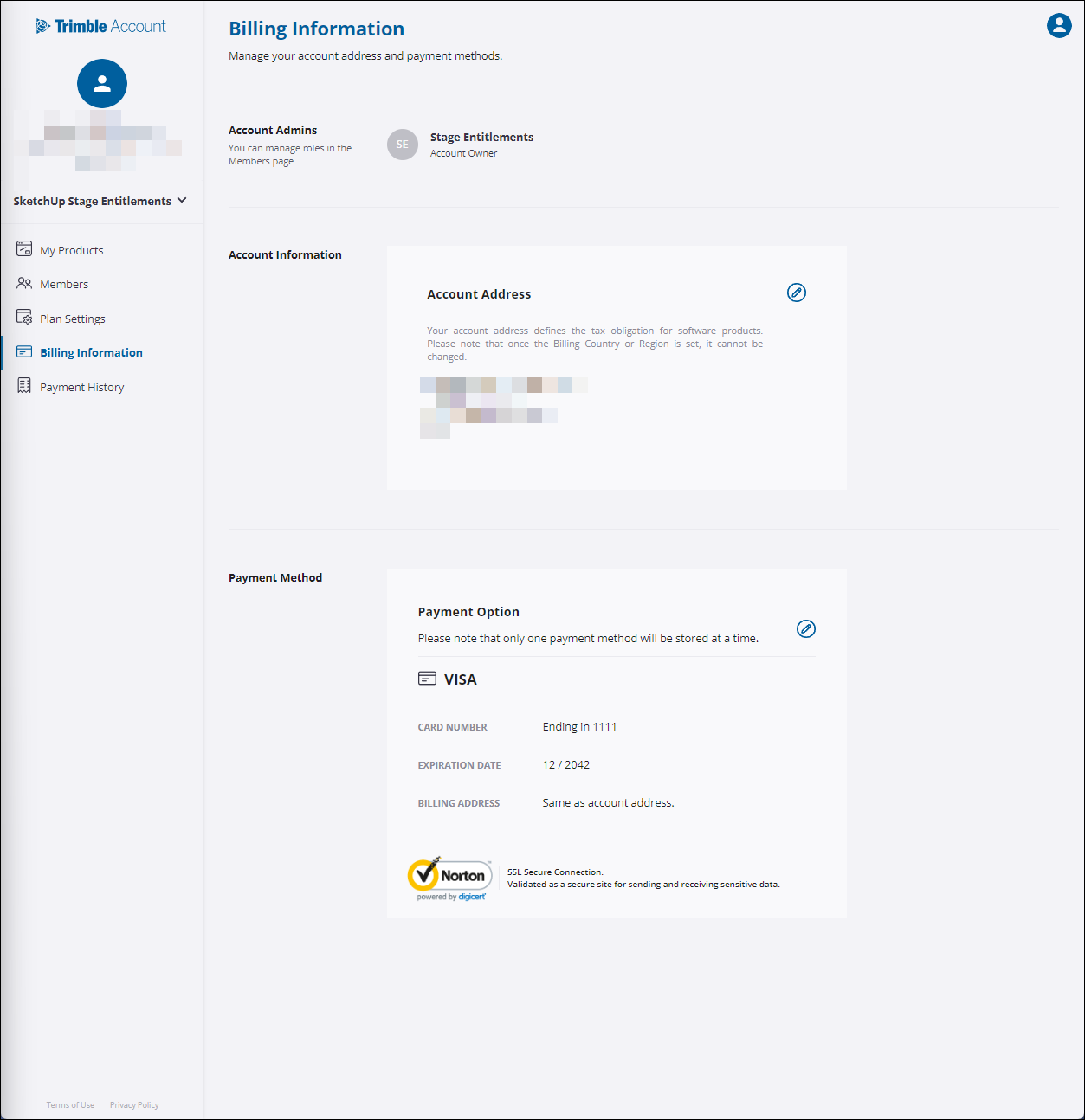This screenshot has height=1120, width=1085.
Task: Open Payment History using its receipt icon
Action: (x=23, y=386)
